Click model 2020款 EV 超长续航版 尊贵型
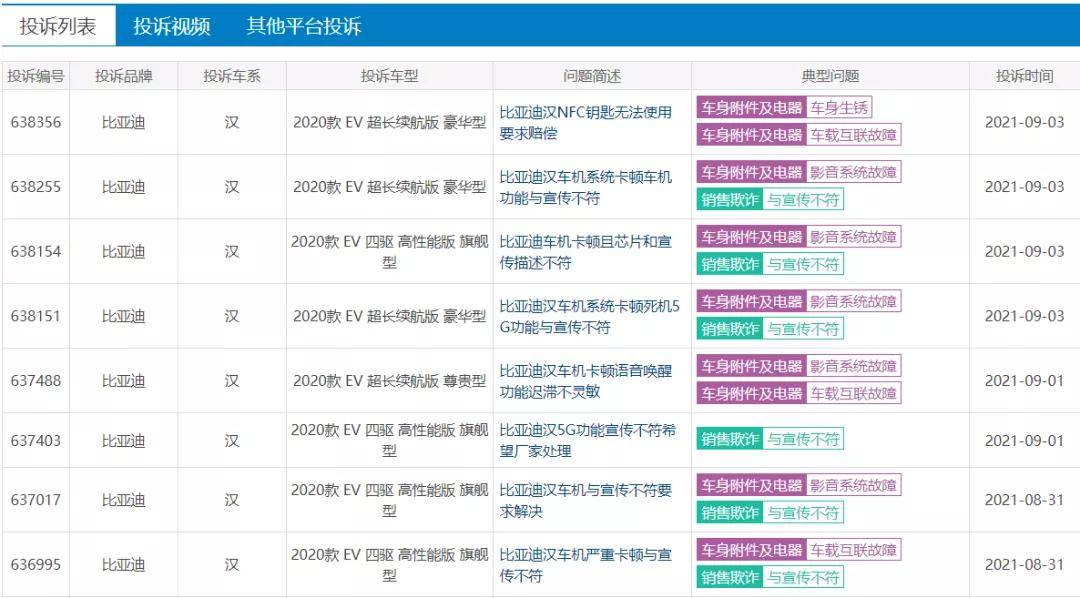Viewport: 1080px width, 598px height. [390, 381]
